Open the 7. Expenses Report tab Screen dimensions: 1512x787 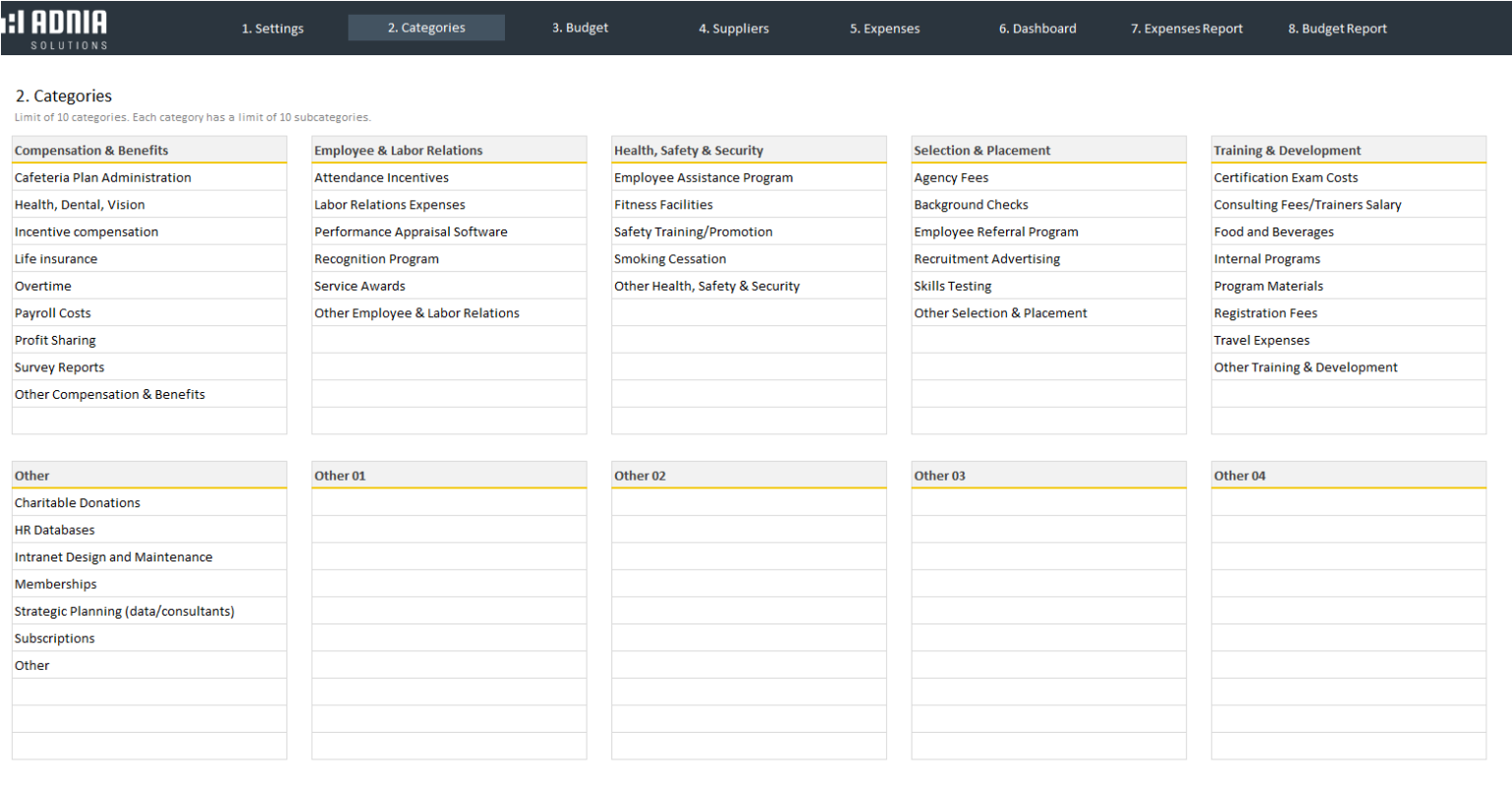[1186, 28]
